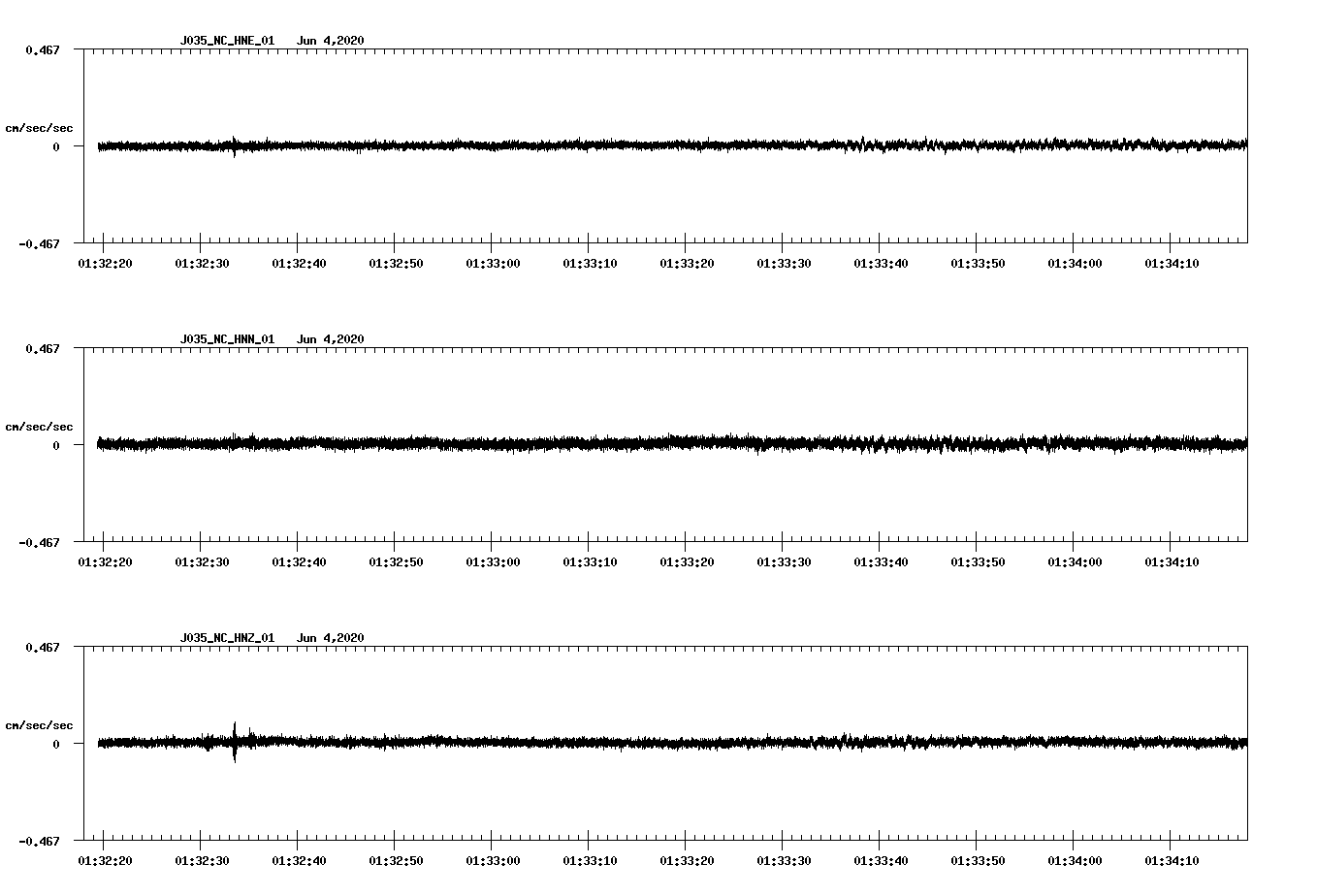Image resolution: width=1317 pixels, height=896 pixels.
Task: Click 01:34:00 time label on HNN plot
Action: pyautogui.click(x=1075, y=562)
